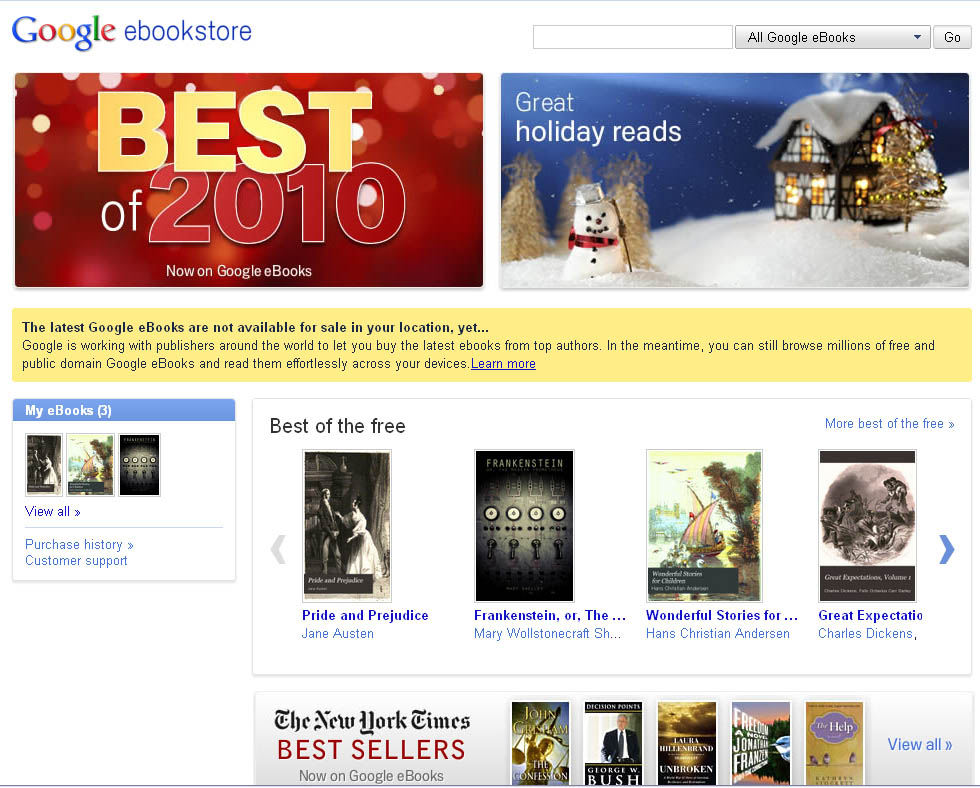
Task: Select the Frankenstein book cover in Best of the free
Action: (524, 526)
